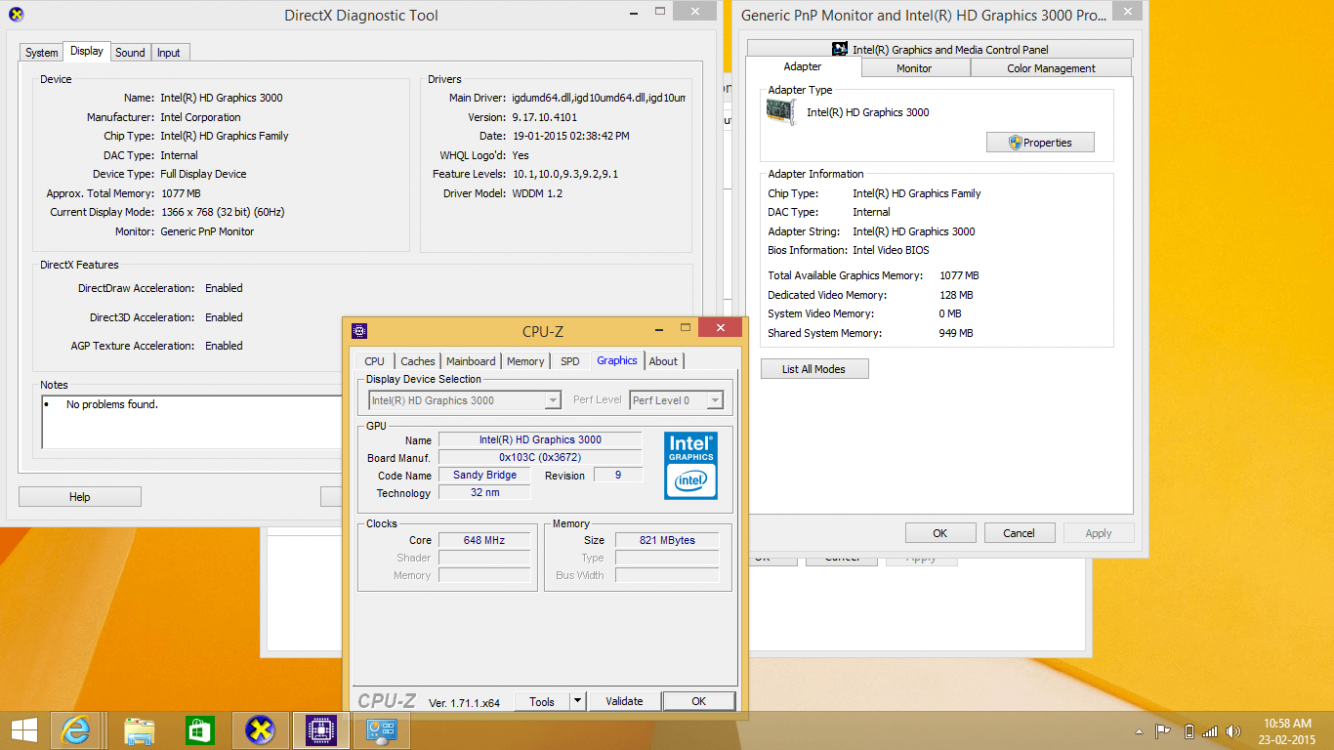Click the network signal icon in the tray

(x=1209, y=731)
